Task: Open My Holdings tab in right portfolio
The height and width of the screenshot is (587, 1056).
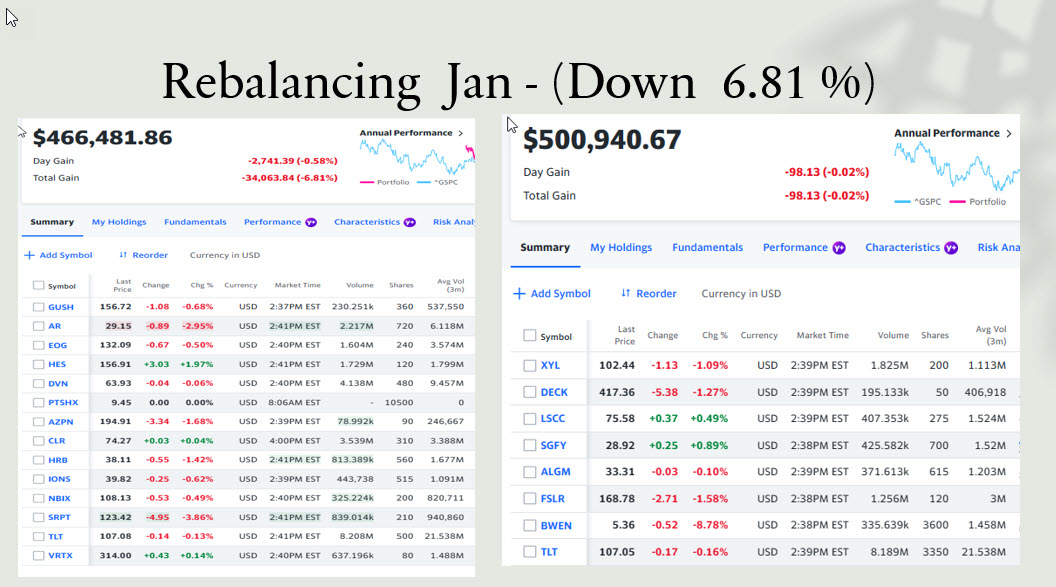Action: tap(621, 248)
